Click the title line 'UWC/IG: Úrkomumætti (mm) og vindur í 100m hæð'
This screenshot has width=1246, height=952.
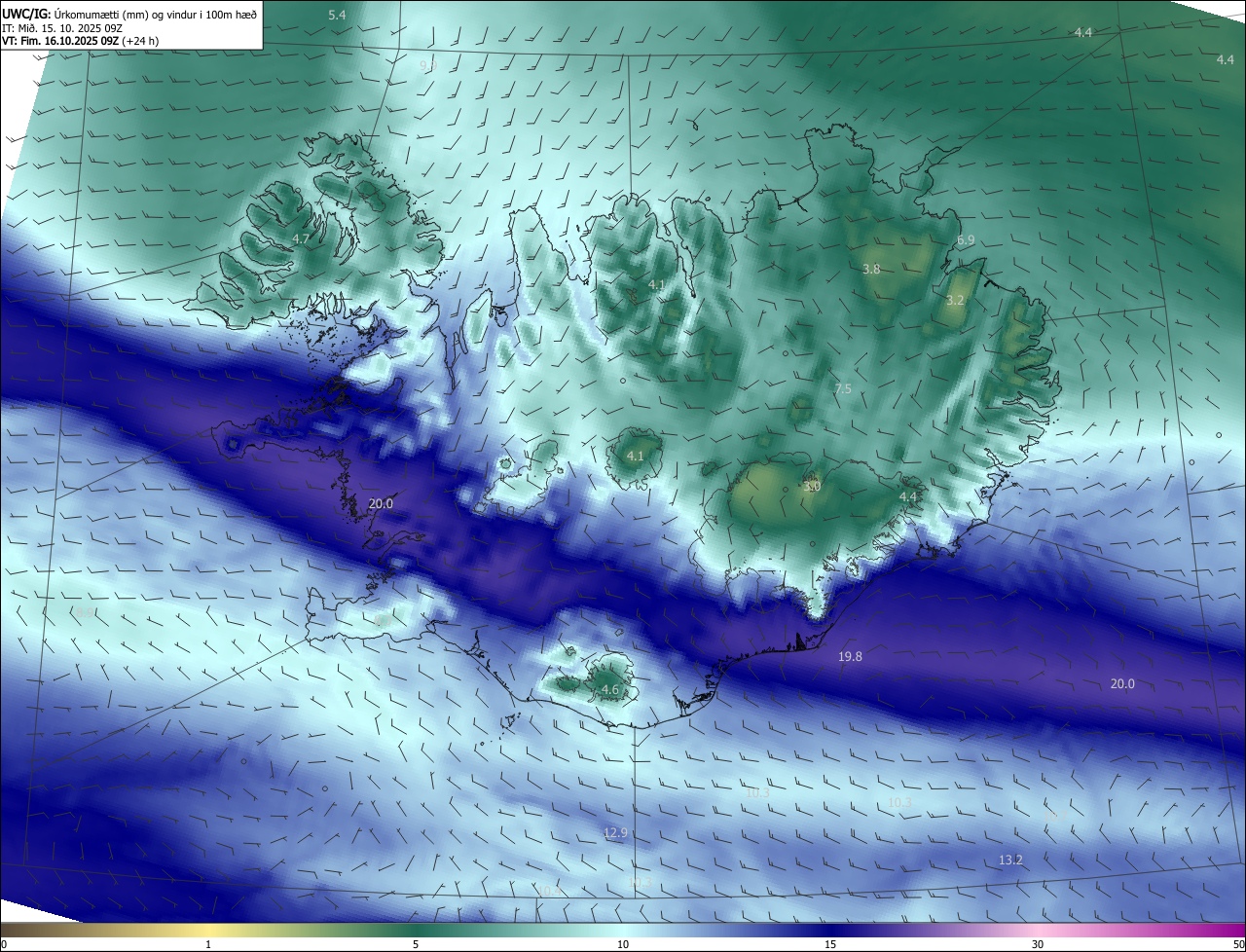(x=129, y=14)
